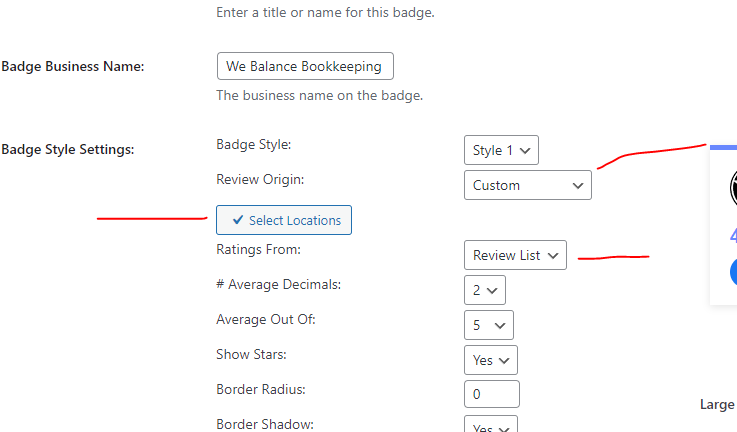Viewport: 737px width, 432px height.
Task: Click the chevron arrow beside Review List
Action: tap(553, 255)
